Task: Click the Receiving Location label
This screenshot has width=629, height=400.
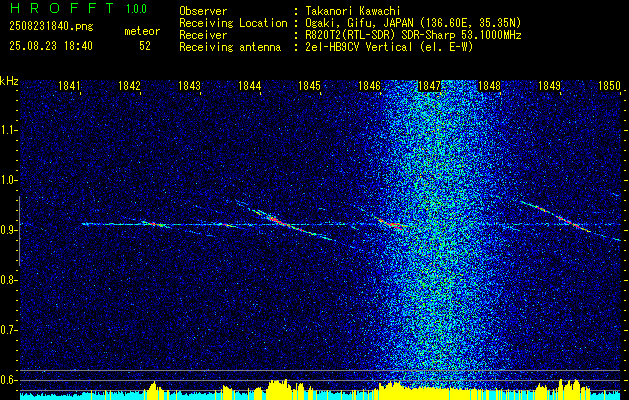Action: 233,23
